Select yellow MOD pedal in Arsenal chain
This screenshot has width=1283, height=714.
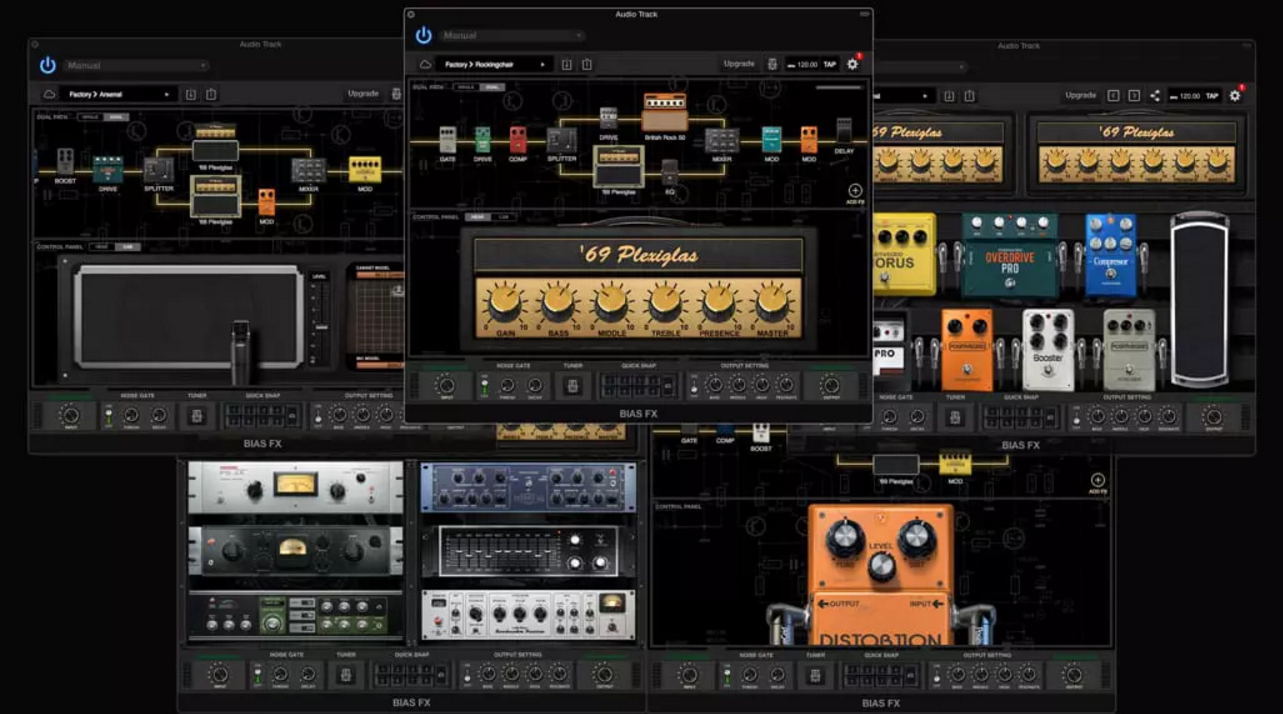pos(364,170)
